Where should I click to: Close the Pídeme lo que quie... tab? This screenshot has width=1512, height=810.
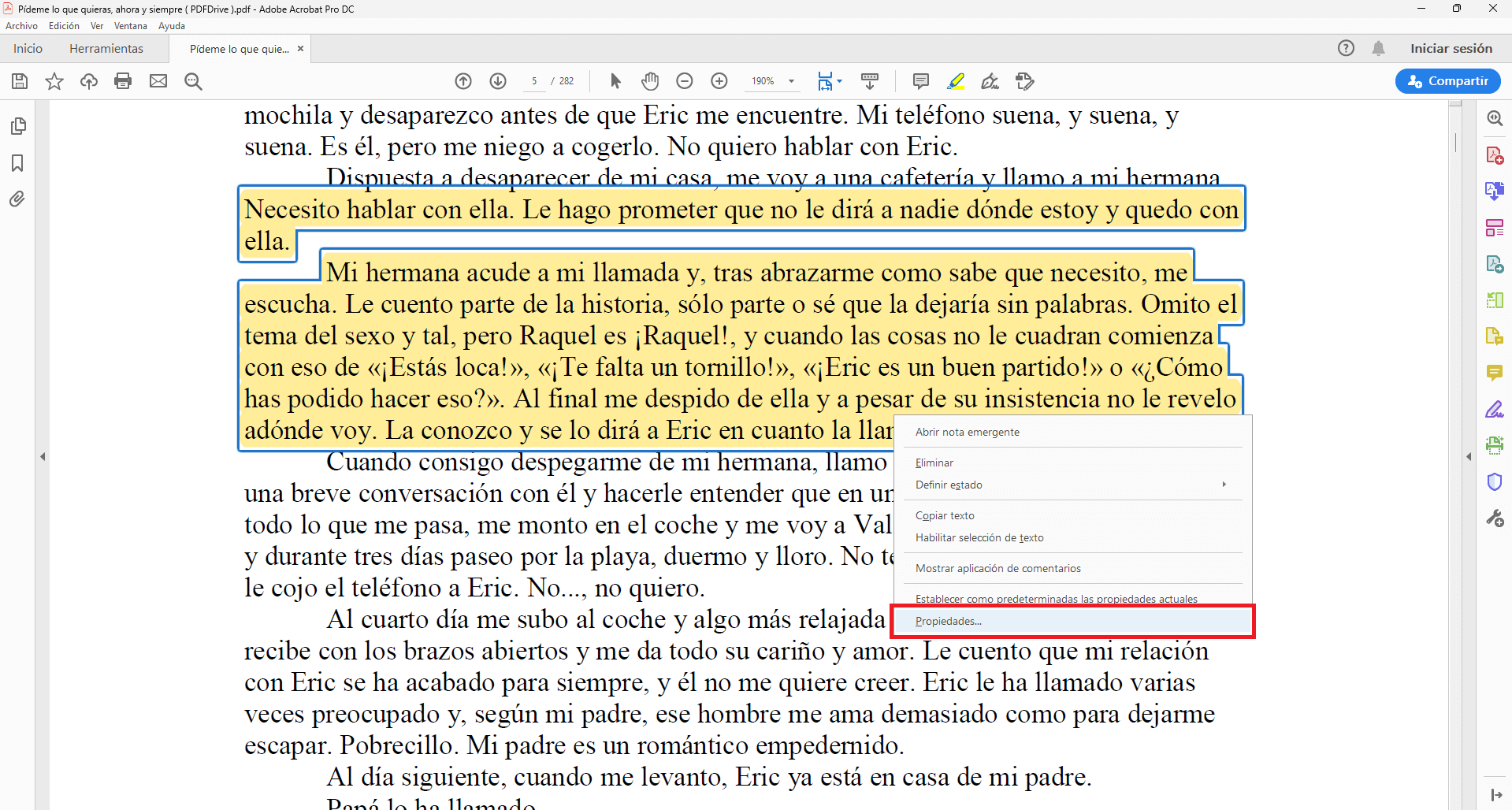[300, 49]
